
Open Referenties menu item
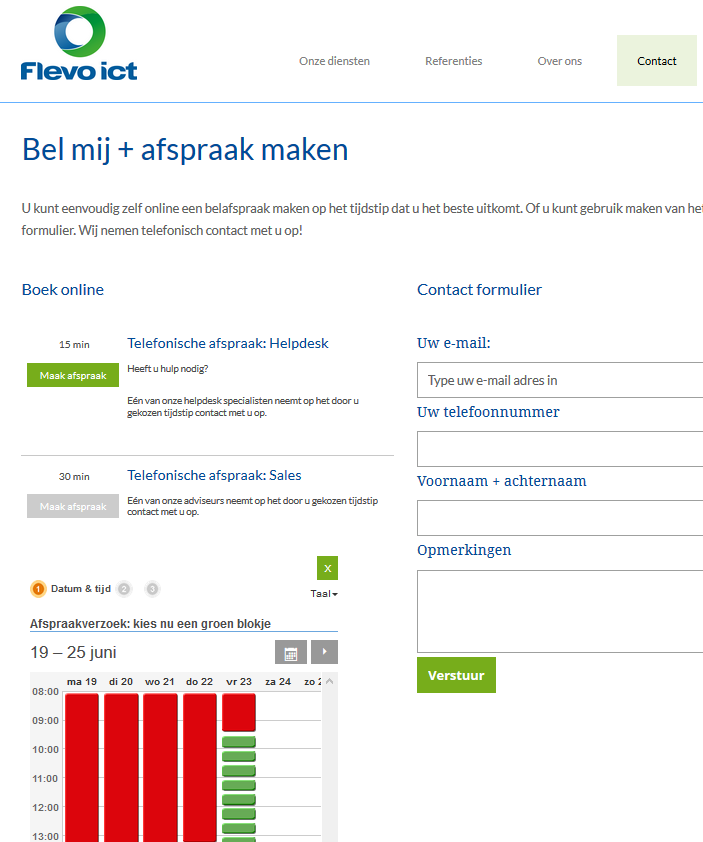pyautogui.click(x=453, y=61)
